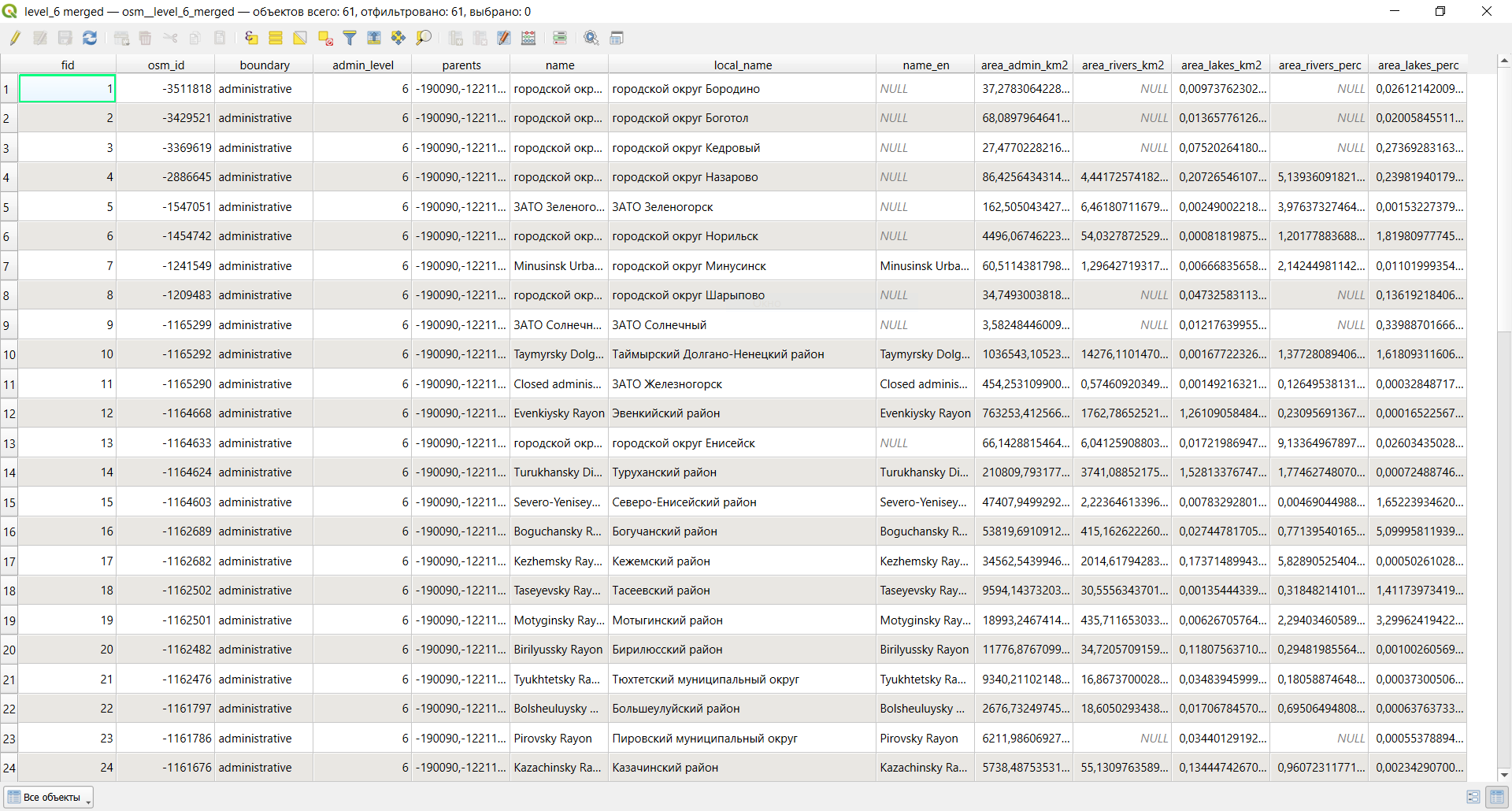Click cell 'Тюхтетский муниципальный округ'
This screenshot has width=1512, height=811.
pos(743,680)
